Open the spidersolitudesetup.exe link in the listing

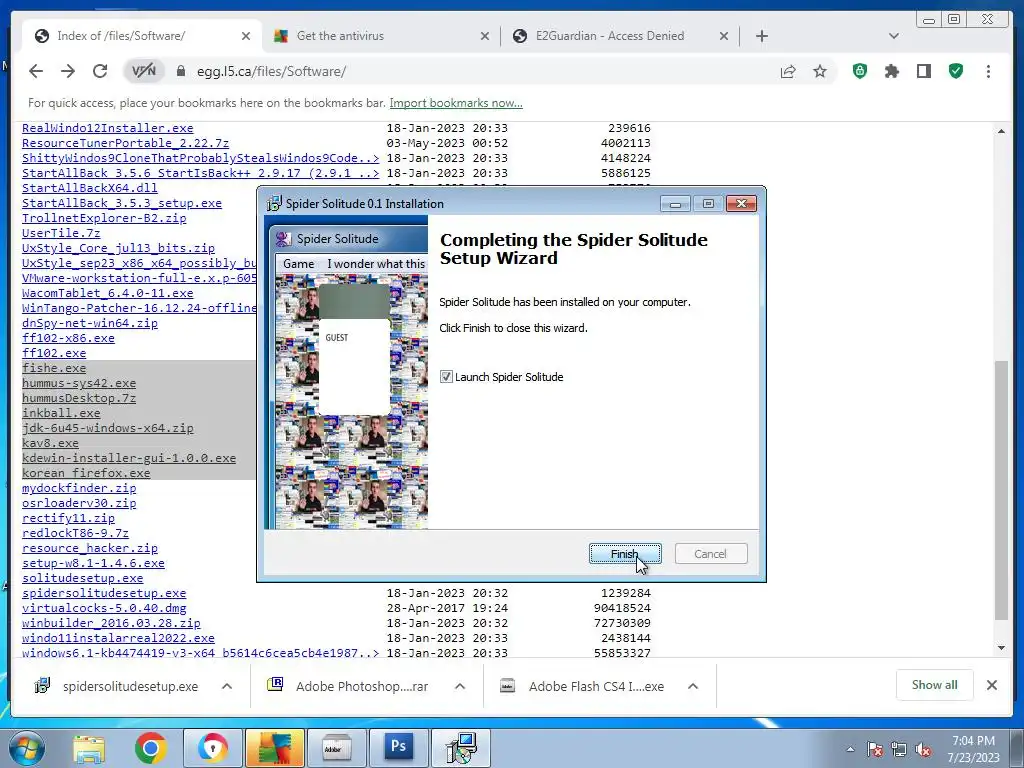(104, 593)
